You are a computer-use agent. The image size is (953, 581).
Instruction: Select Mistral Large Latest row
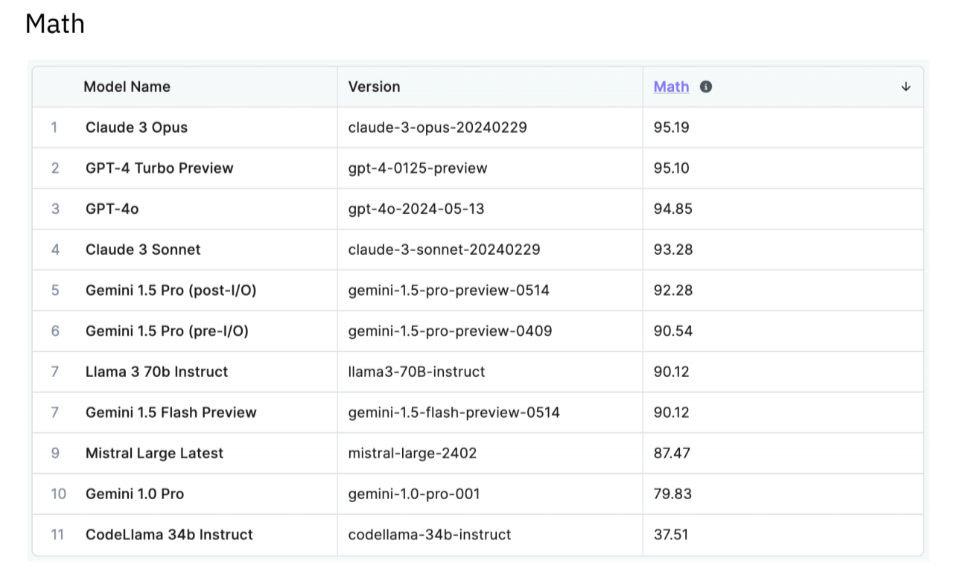tap(478, 453)
